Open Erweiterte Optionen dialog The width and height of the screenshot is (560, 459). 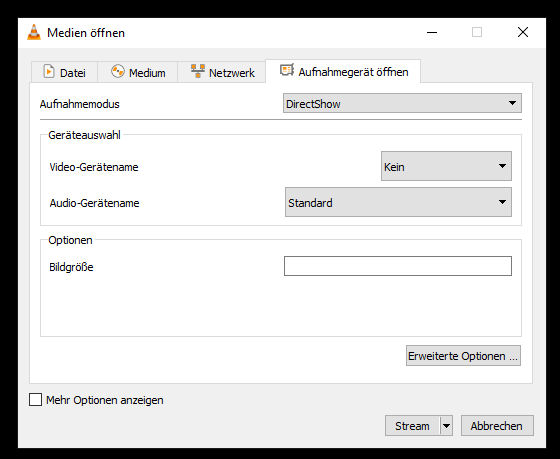[x=463, y=356]
